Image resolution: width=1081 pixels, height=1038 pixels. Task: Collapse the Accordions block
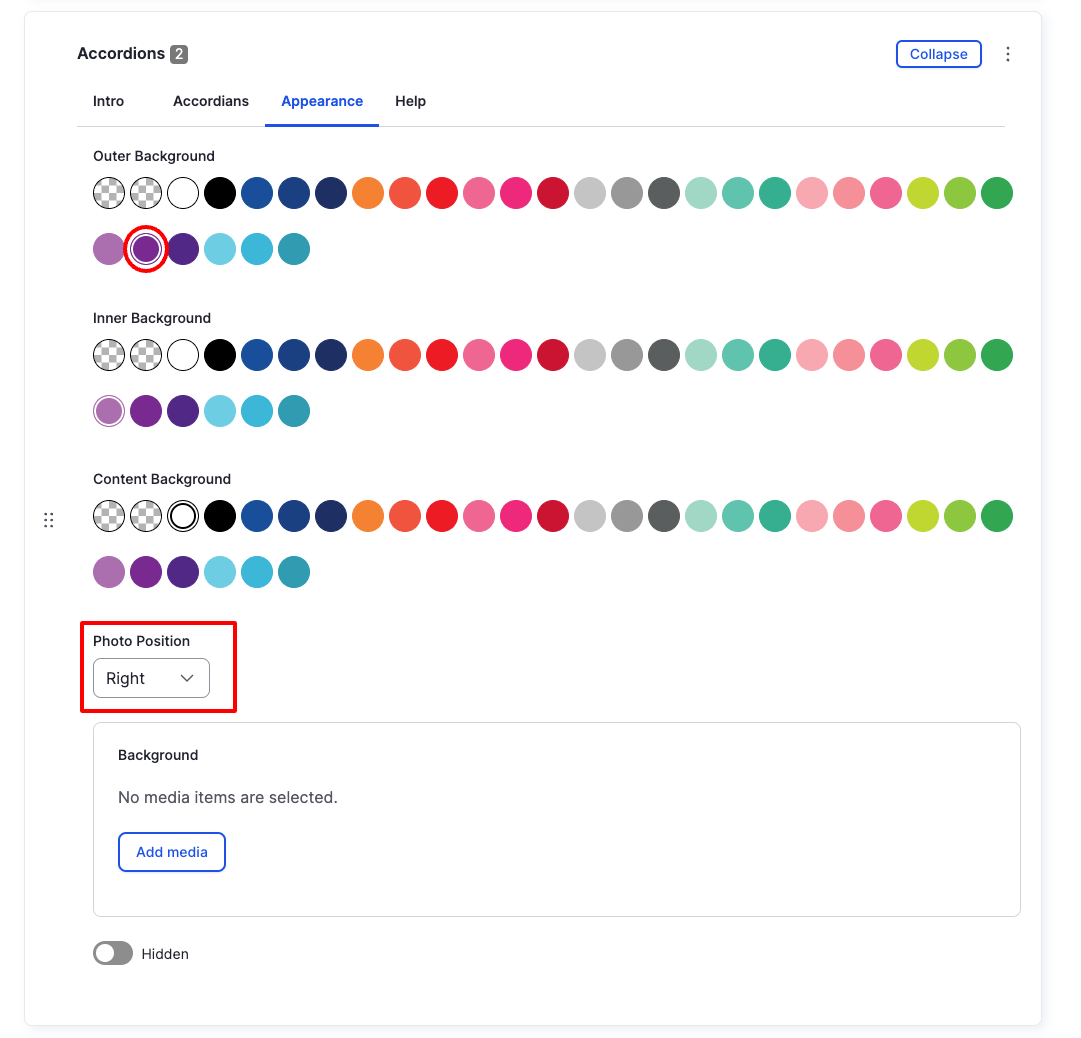(938, 54)
